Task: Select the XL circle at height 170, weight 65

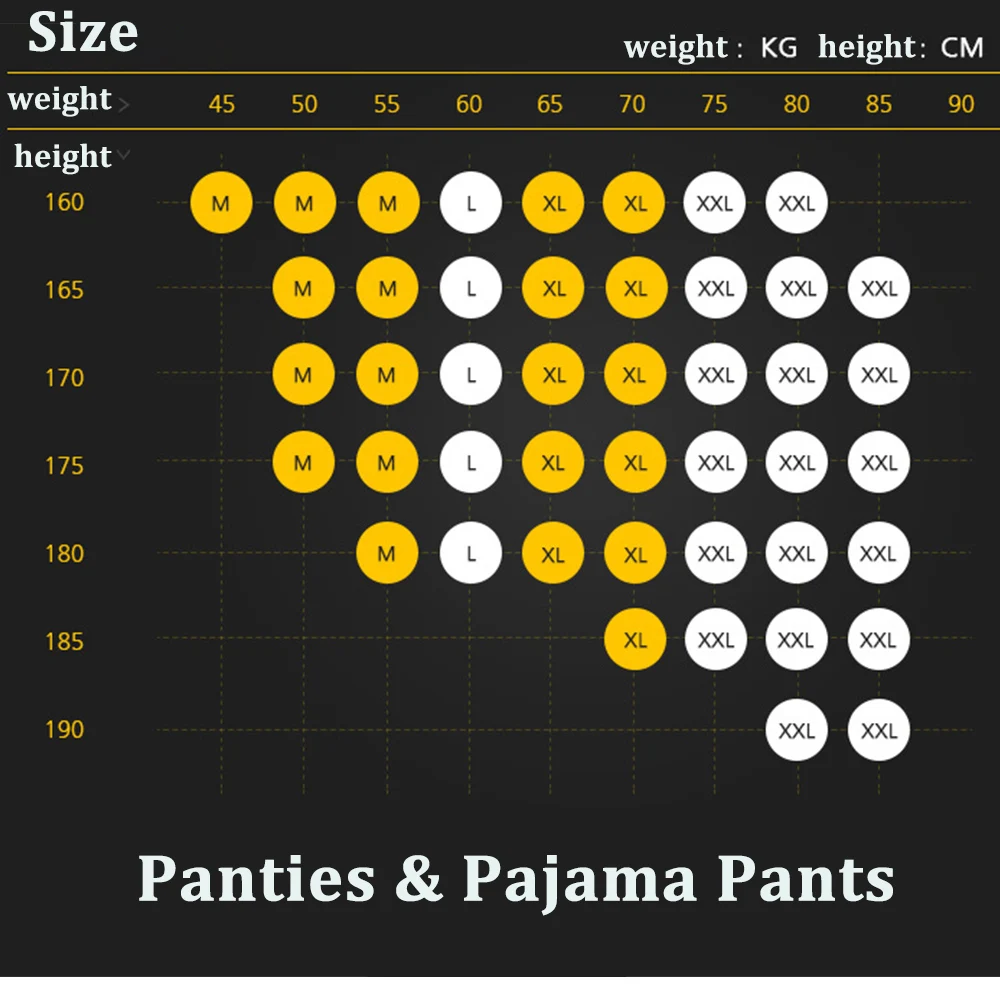Action: [553, 376]
